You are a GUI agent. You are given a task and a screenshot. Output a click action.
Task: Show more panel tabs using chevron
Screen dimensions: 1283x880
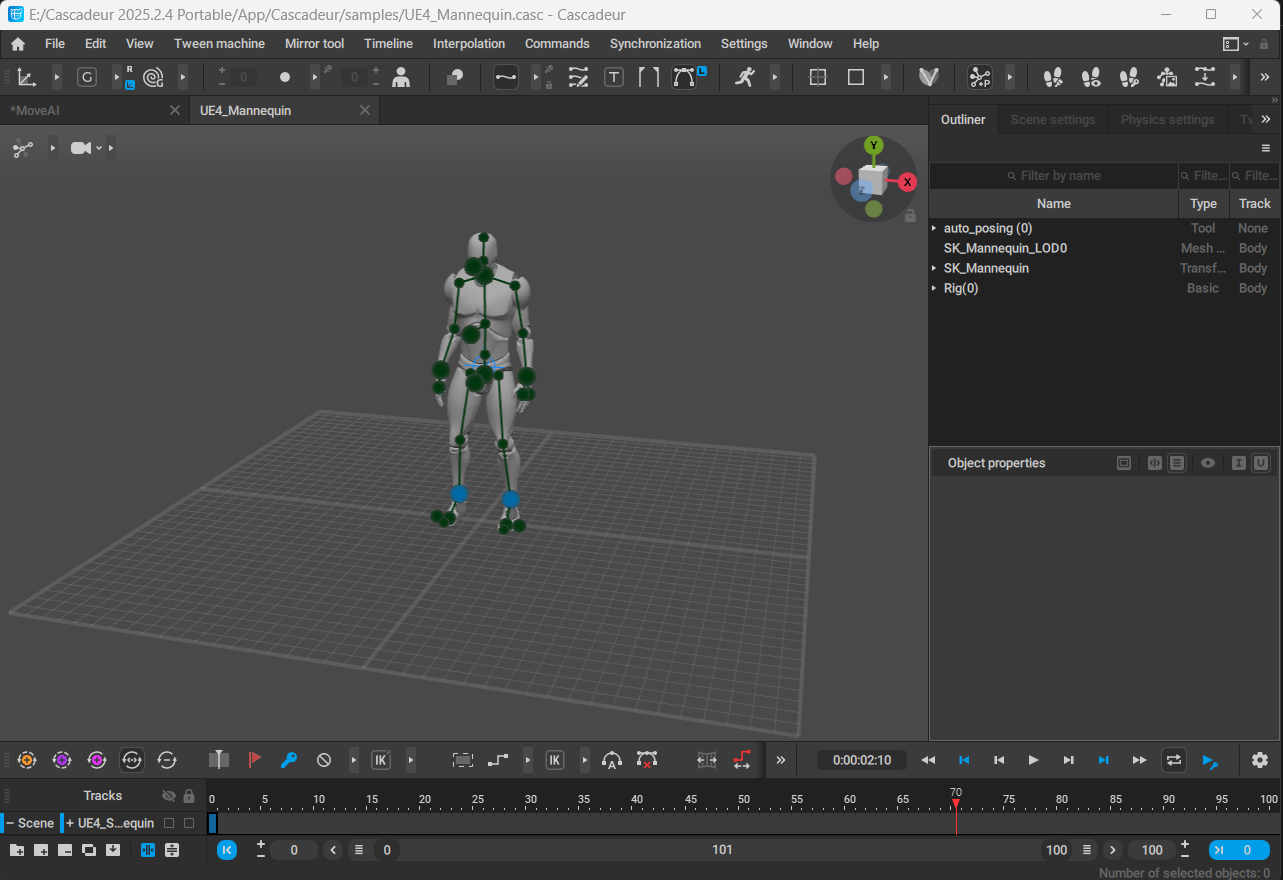click(1266, 119)
